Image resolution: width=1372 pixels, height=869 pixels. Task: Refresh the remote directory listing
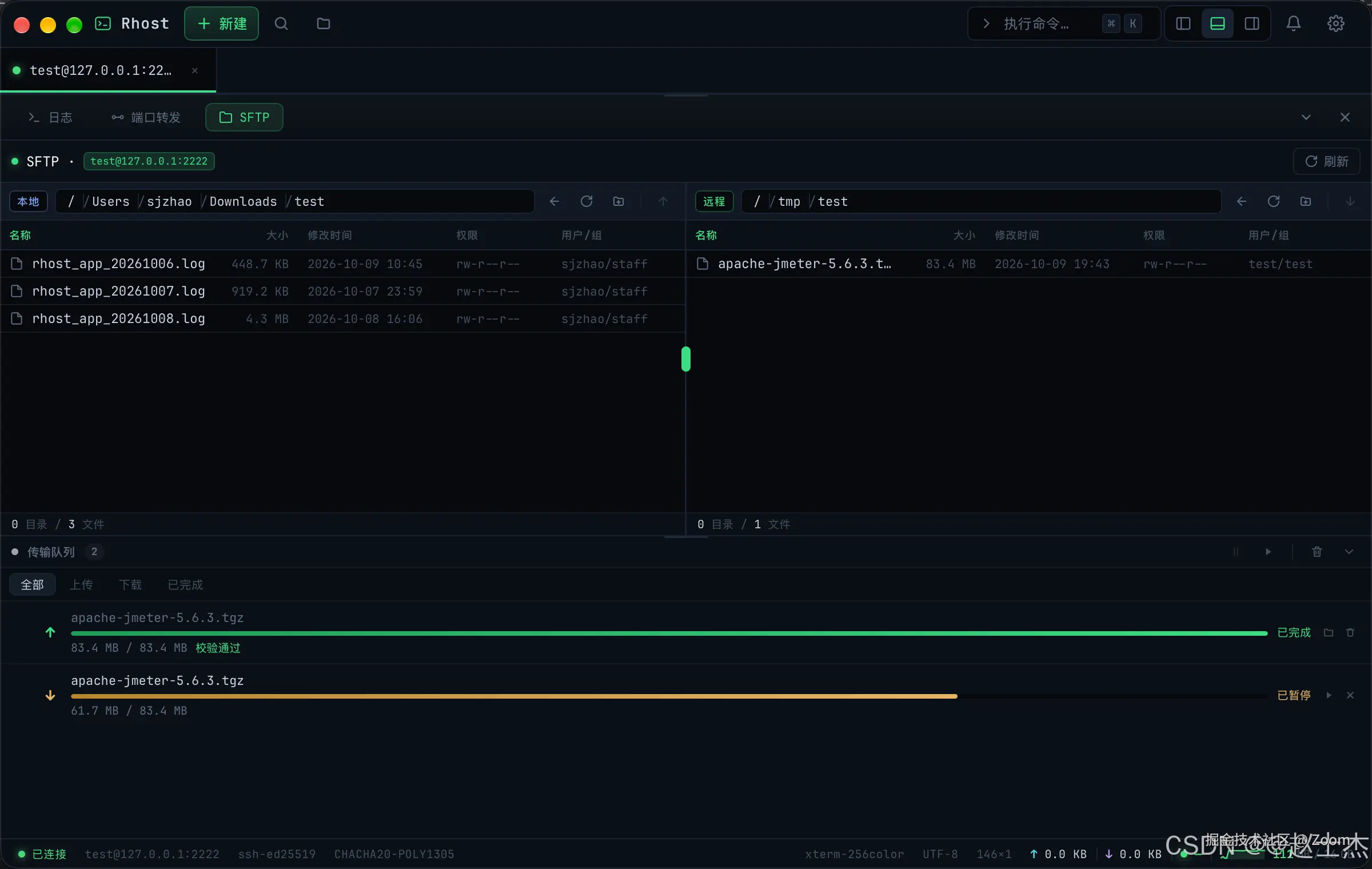click(1274, 201)
